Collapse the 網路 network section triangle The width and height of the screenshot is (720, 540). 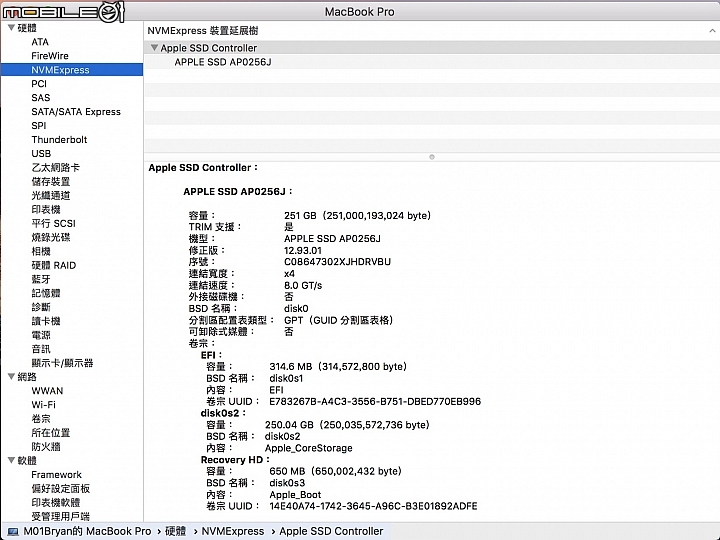click(11, 377)
